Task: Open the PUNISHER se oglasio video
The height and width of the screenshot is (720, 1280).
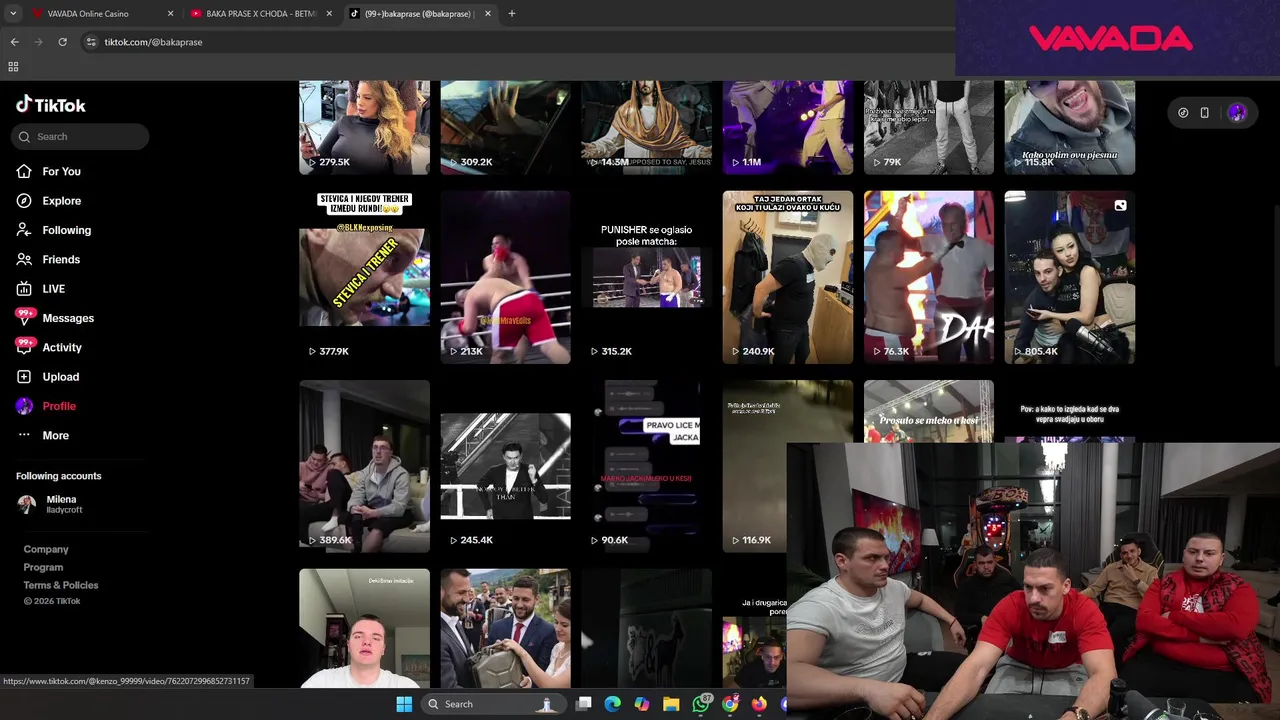Action: [x=646, y=277]
